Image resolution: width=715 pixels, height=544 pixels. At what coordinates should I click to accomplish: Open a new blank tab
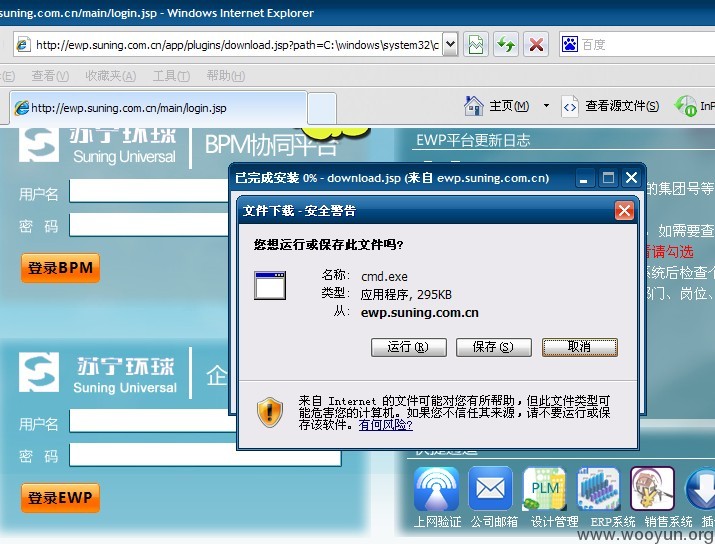click(322, 108)
